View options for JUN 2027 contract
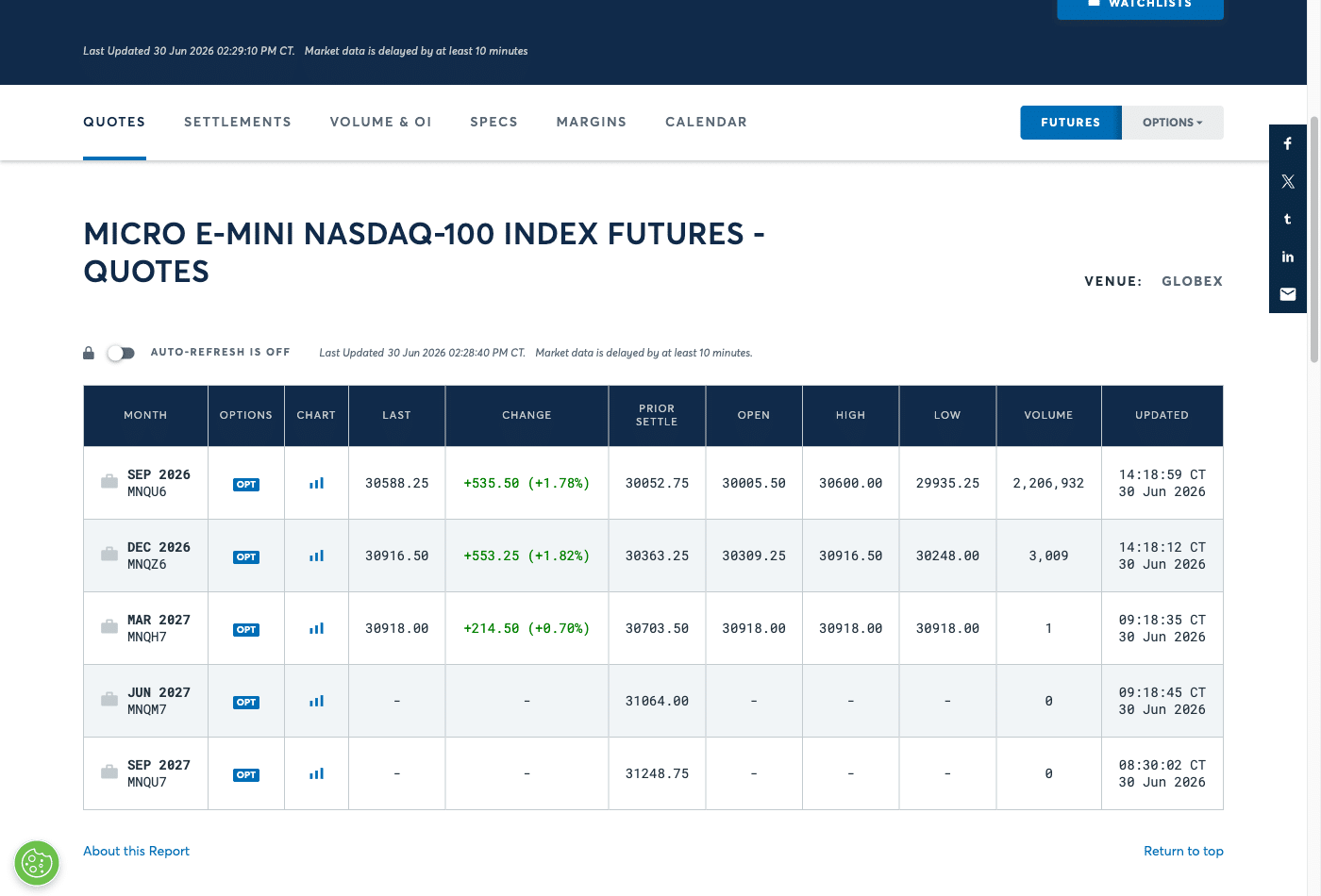Screen dimensions: 1321x896 pos(246,702)
